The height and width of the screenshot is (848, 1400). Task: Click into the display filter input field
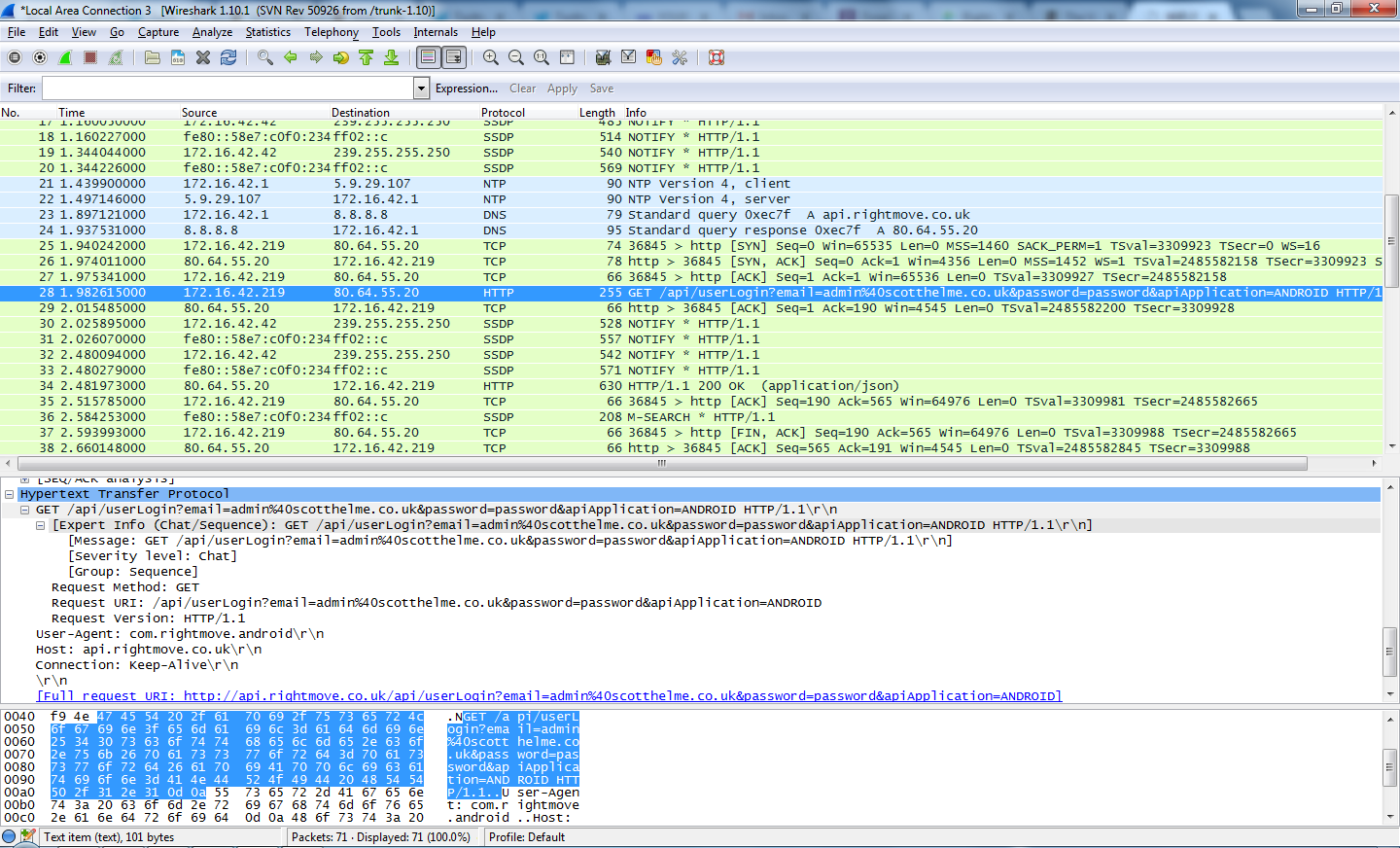(227, 88)
